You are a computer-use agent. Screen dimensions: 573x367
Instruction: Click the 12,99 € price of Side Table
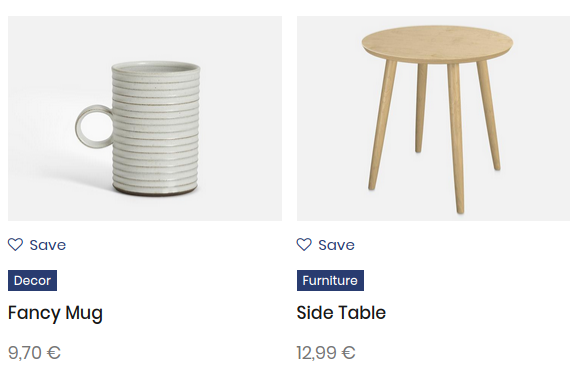tap(326, 353)
